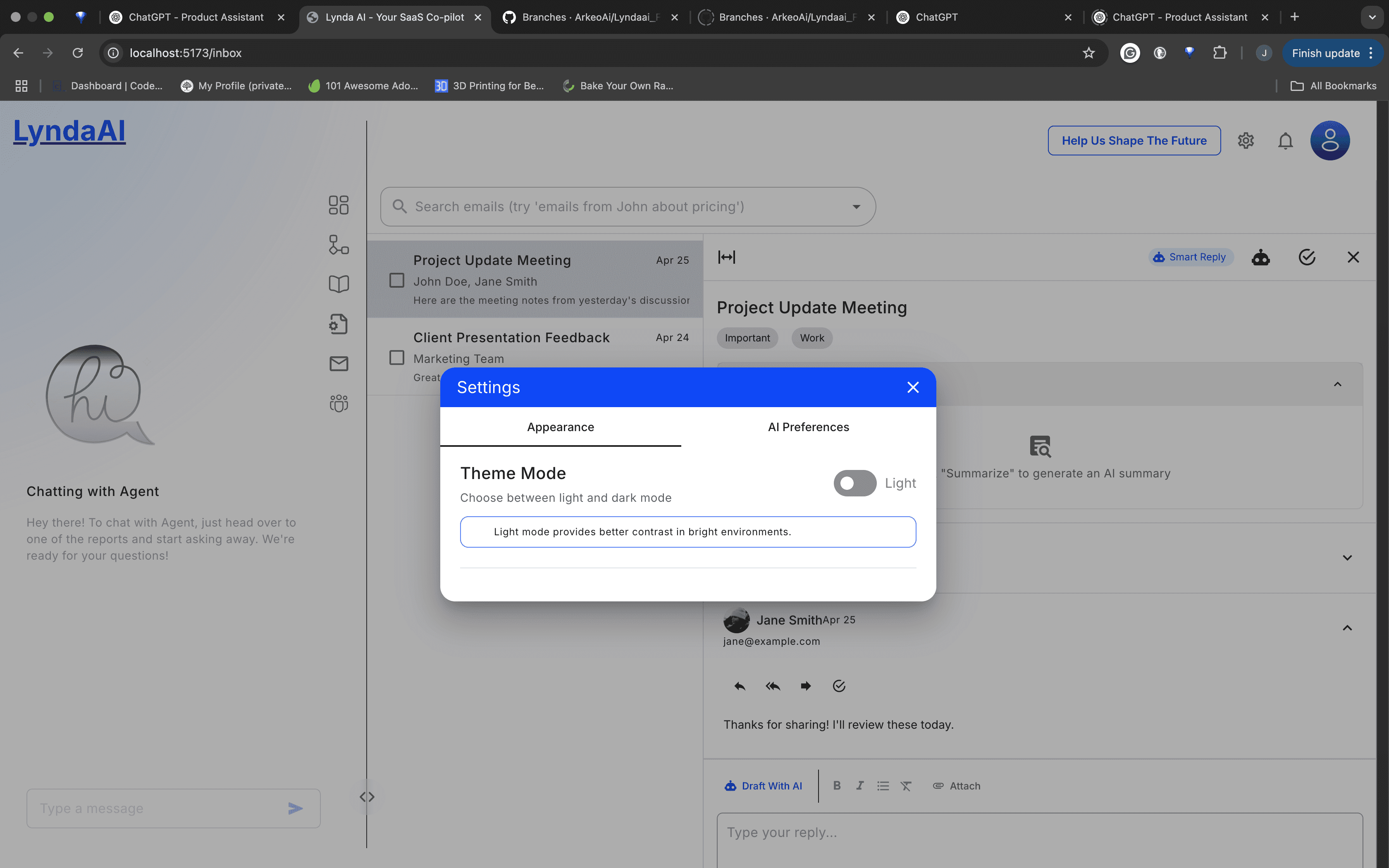The image size is (1389, 868).
Task: Reply-all to Jane Smith's message
Action: (x=773, y=686)
